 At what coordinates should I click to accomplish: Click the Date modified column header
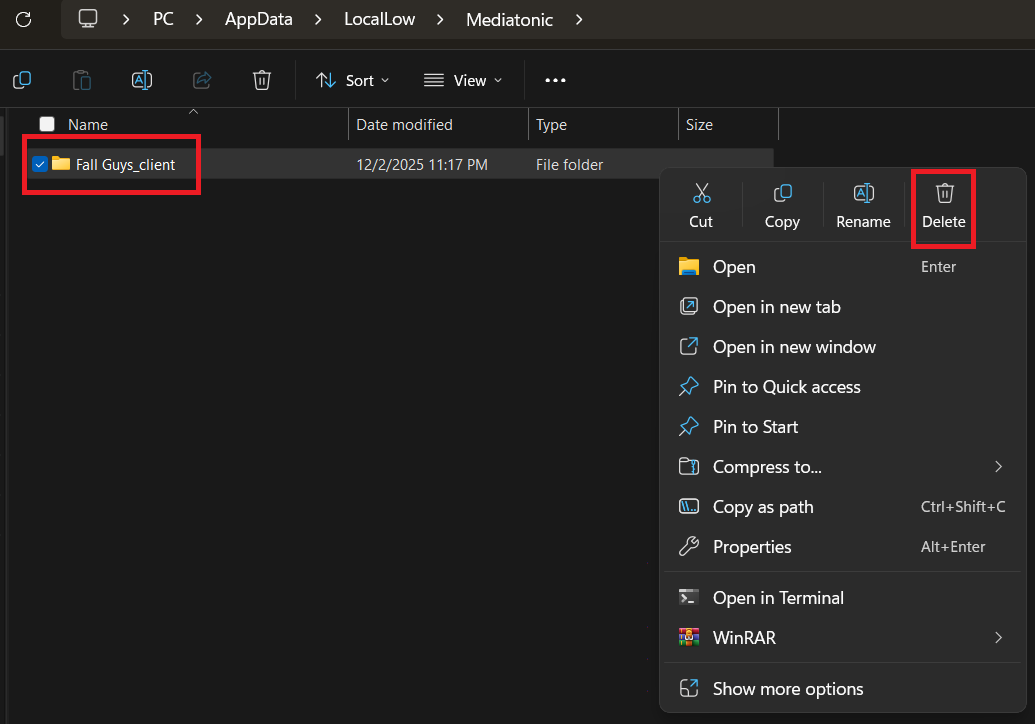tap(404, 125)
